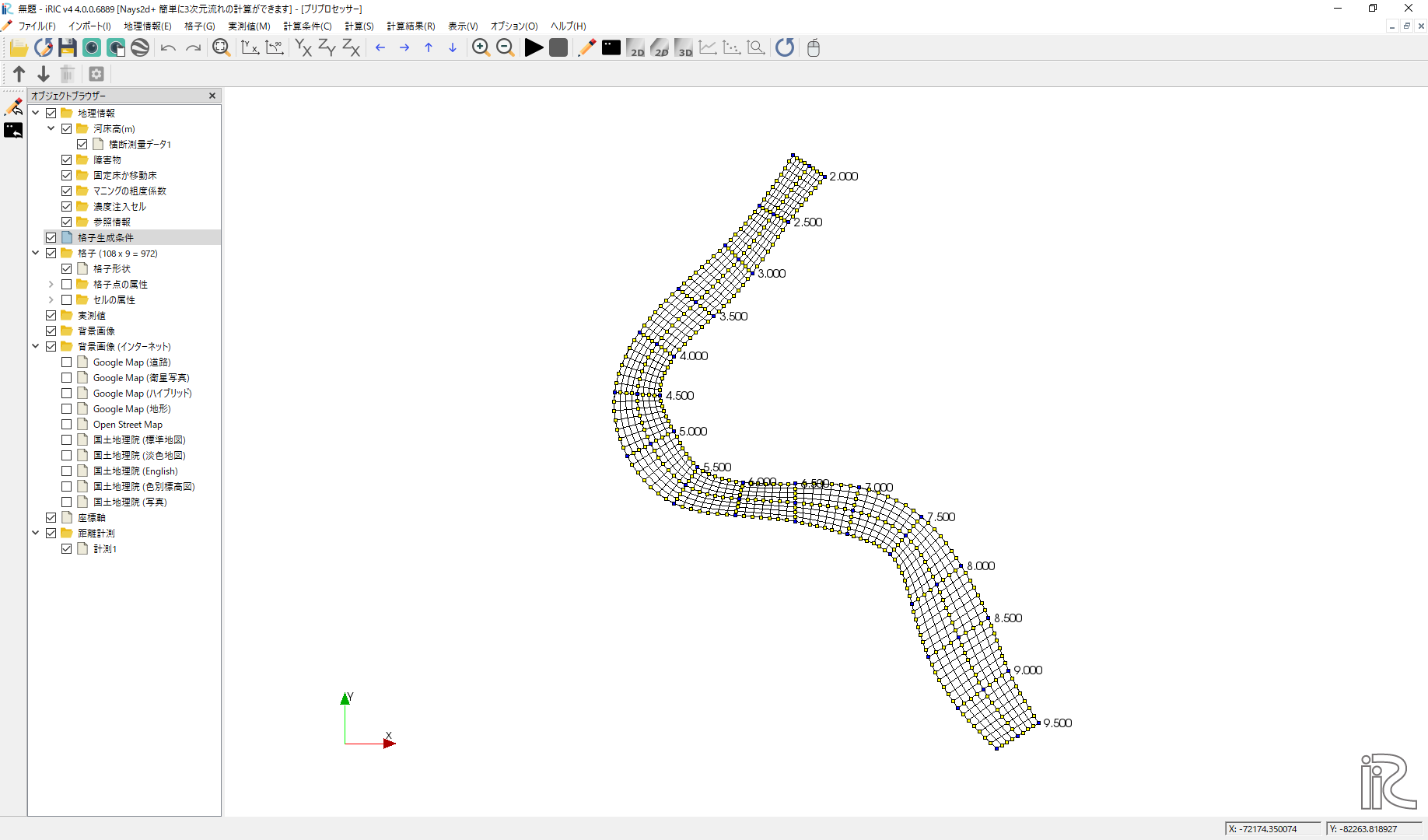
Task: Open the ファイル(F) menu
Action: 37,26
